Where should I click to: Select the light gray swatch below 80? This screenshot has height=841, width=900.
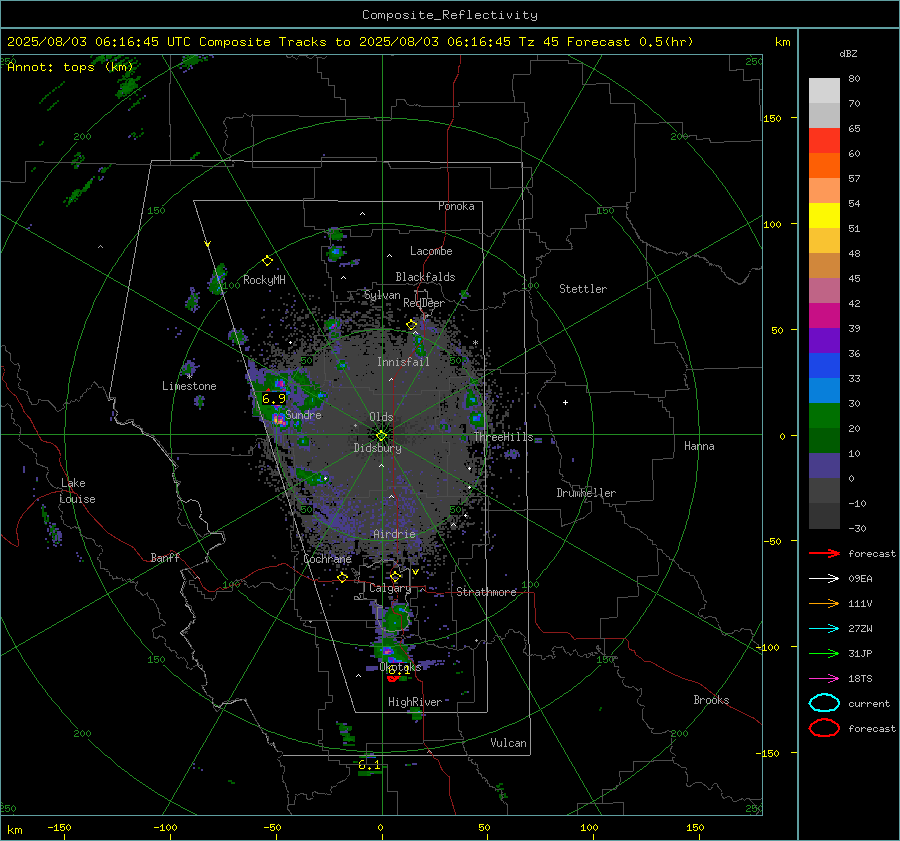pyautogui.click(x=824, y=91)
